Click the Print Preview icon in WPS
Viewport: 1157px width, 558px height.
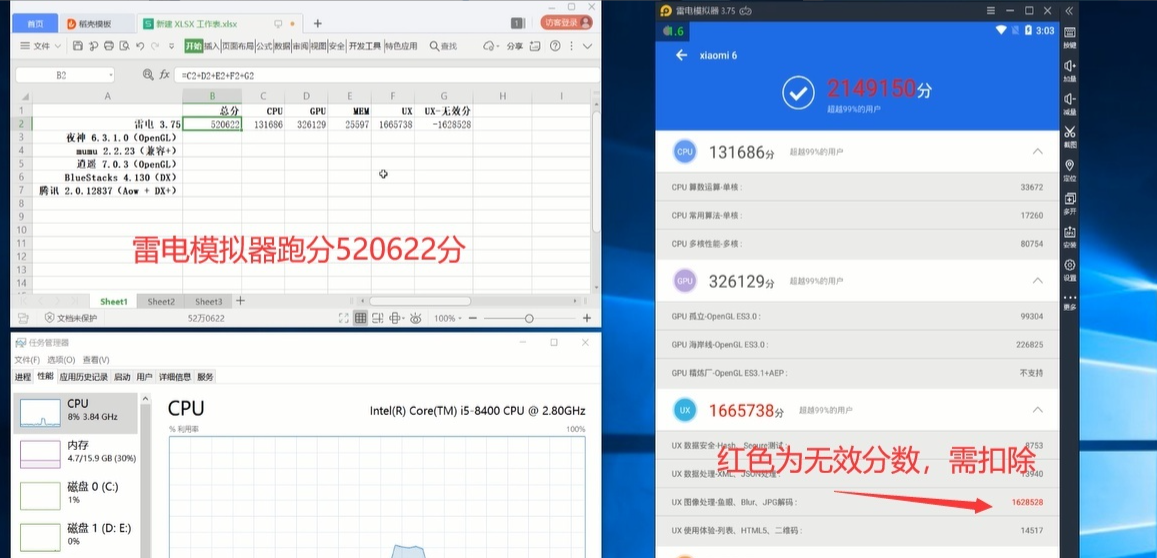click(x=124, y=46)
